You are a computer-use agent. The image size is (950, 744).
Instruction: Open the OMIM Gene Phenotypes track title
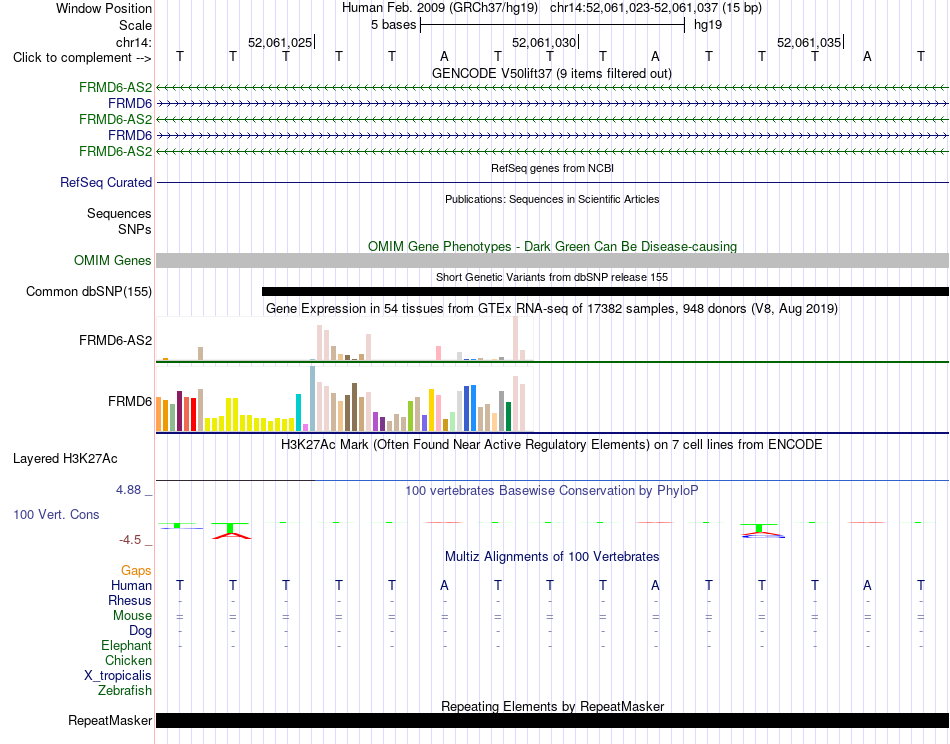(x=552, y=247)
